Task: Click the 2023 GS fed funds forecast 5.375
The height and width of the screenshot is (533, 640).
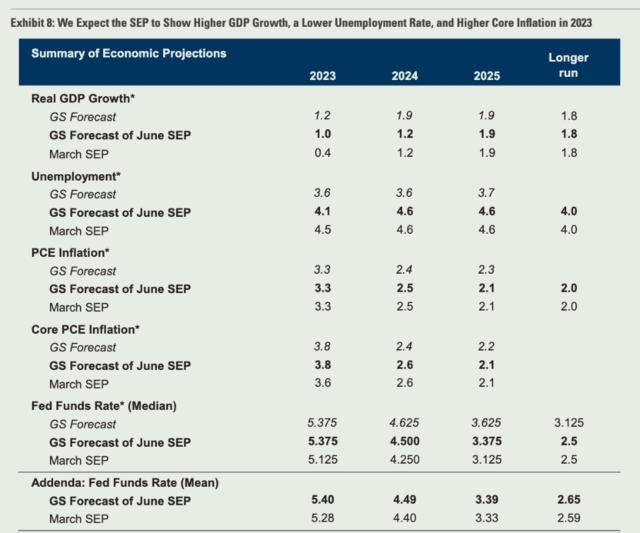Action: [322, 423]
